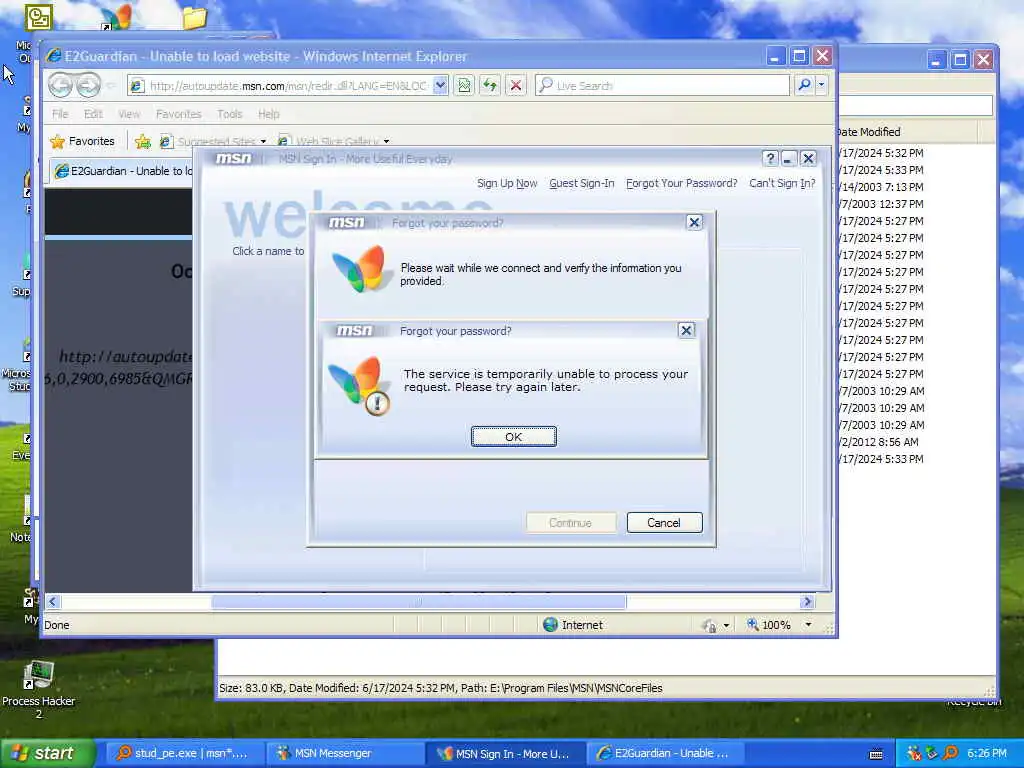Viewport: 1024px width, 768px height.
Task: Click Can't Sign In? link
Action: 782,184
